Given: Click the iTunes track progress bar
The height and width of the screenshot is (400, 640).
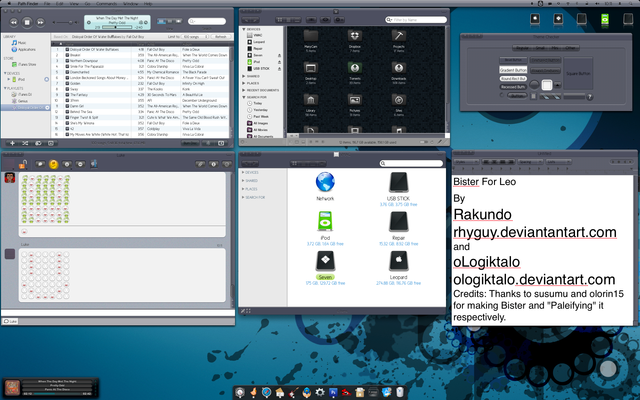Looking at the screenshot, I should pyautogui.click(x=117, y=27).
